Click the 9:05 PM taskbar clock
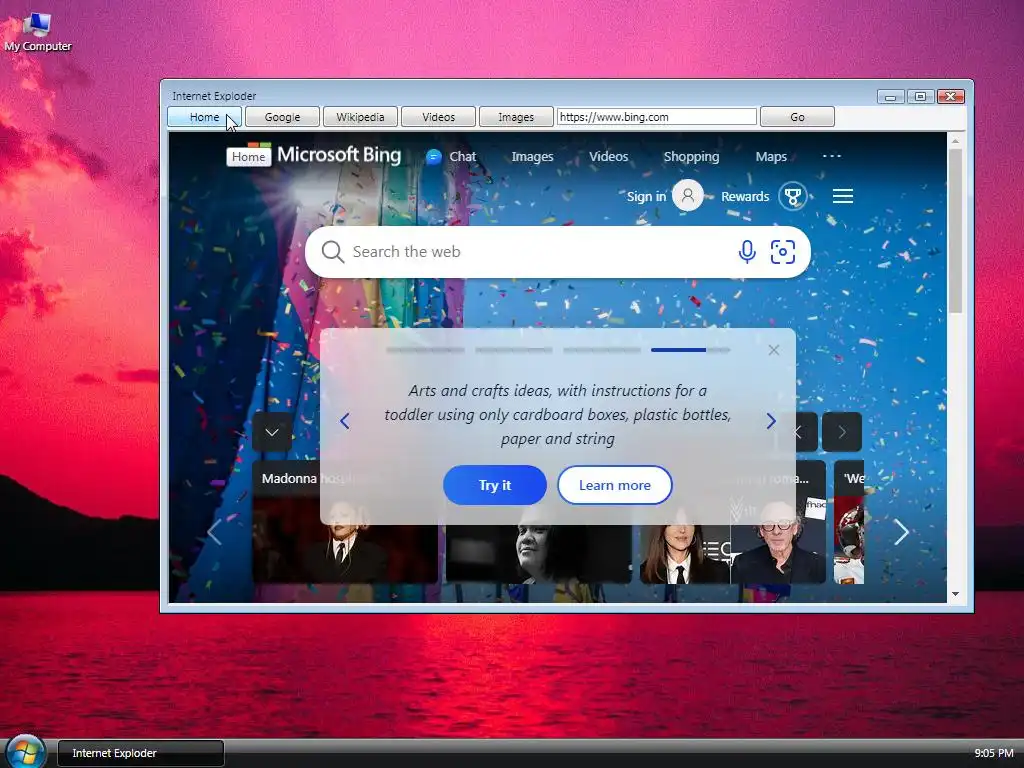Viewport: 1024px width, 768px height. [x=993, y=753]
